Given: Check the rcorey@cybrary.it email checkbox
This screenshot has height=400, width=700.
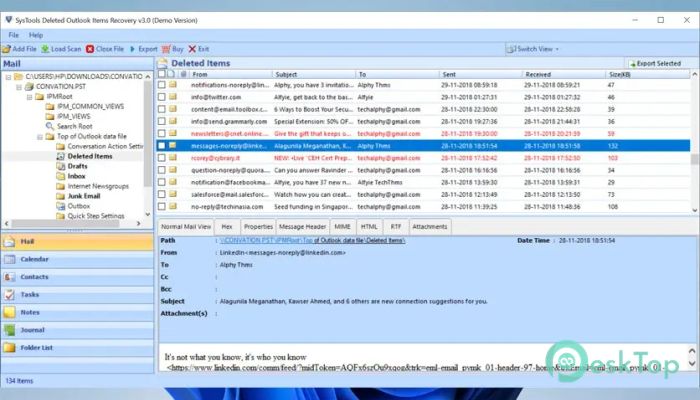Looking at the screenshot, I should click(x=162, y=158).
